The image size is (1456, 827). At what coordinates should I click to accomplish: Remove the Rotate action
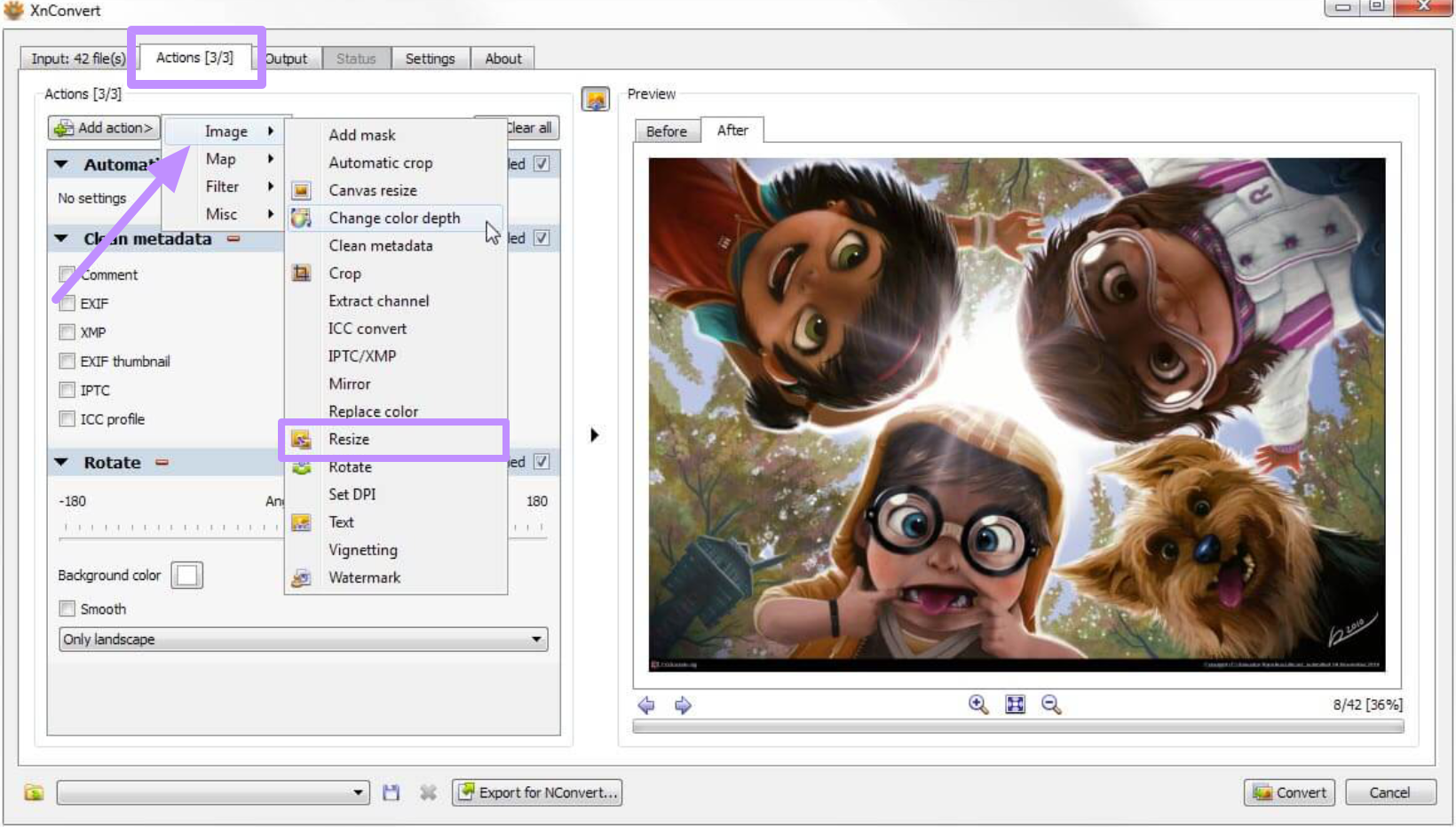tap(162, 463)
